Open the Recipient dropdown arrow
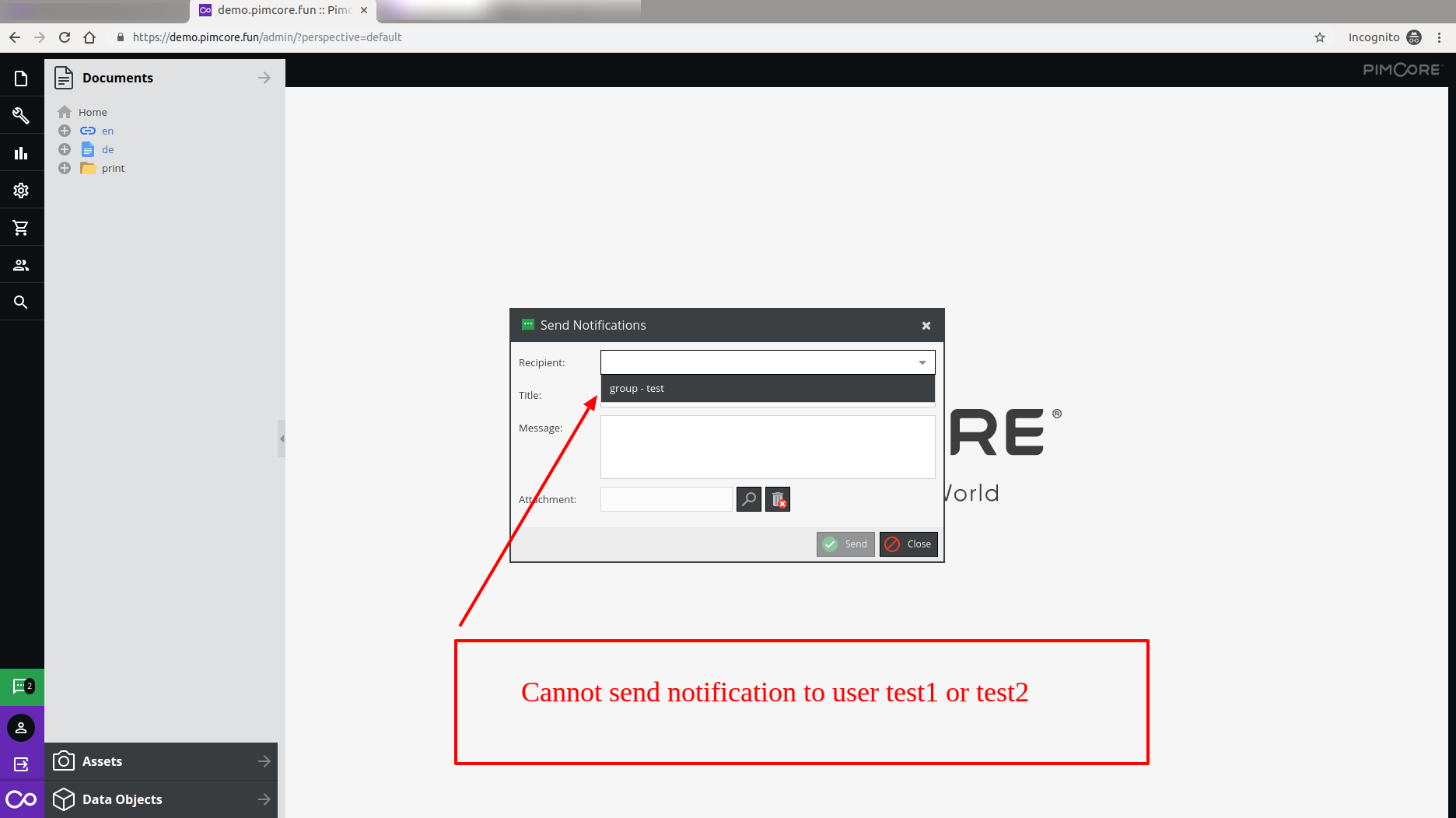Viewport: 1456px width, 818px height. (921, 362)
